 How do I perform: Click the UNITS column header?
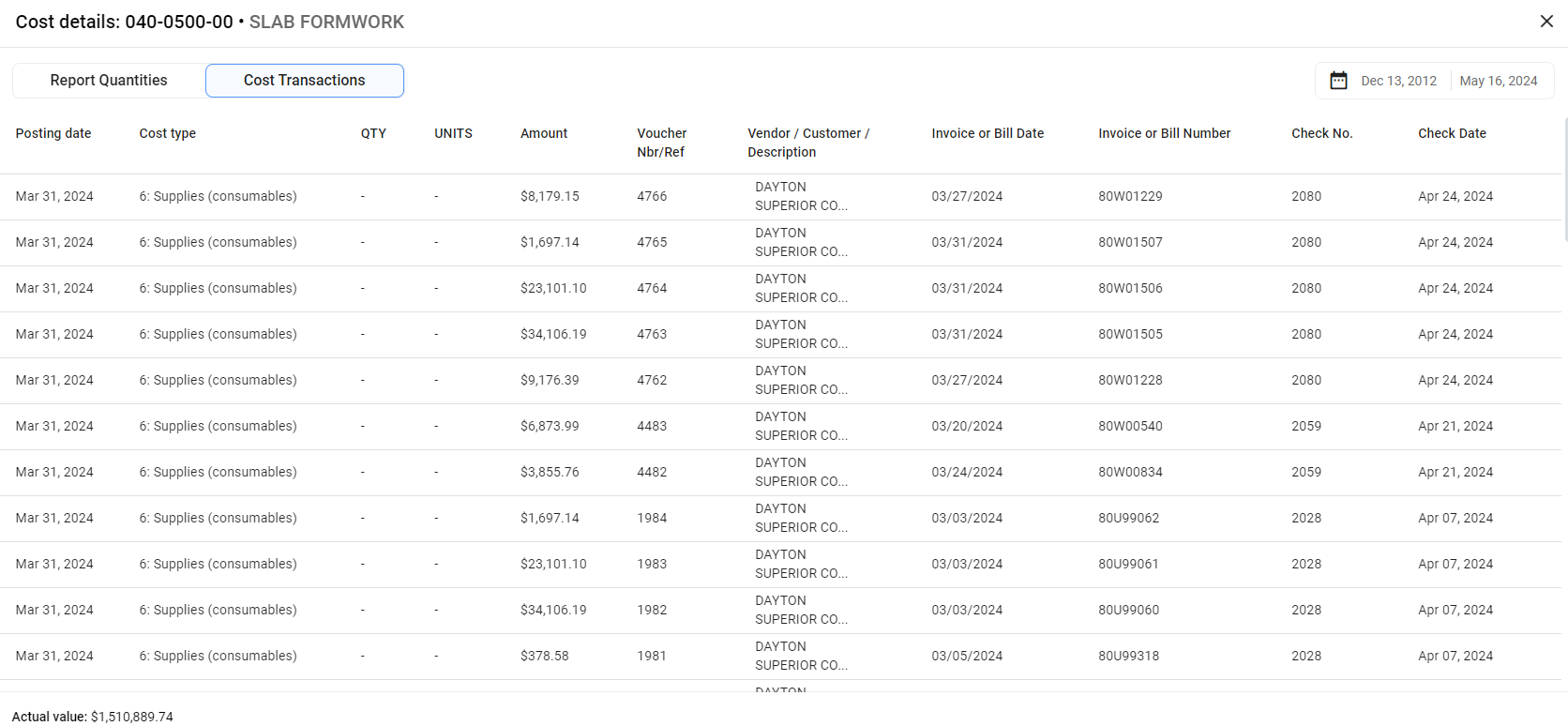click(x=453, y=133)
